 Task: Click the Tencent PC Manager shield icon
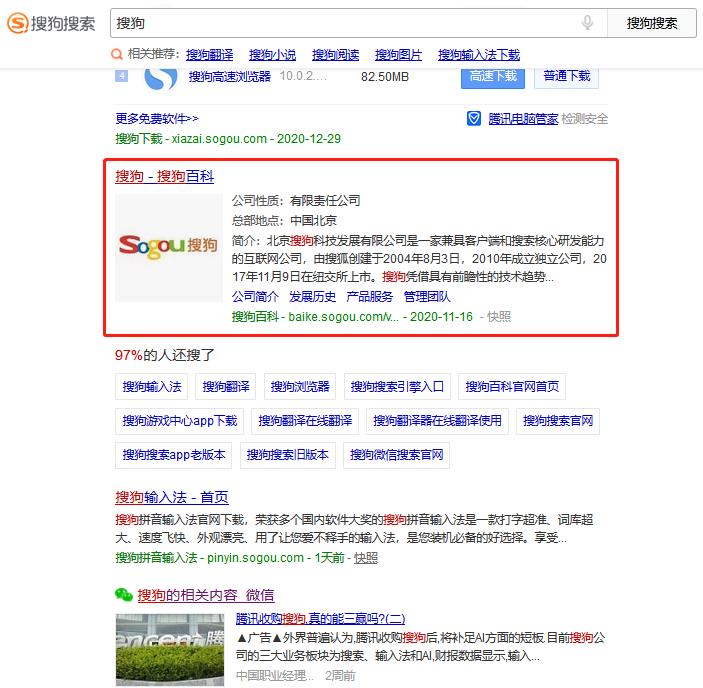point(474,119)
